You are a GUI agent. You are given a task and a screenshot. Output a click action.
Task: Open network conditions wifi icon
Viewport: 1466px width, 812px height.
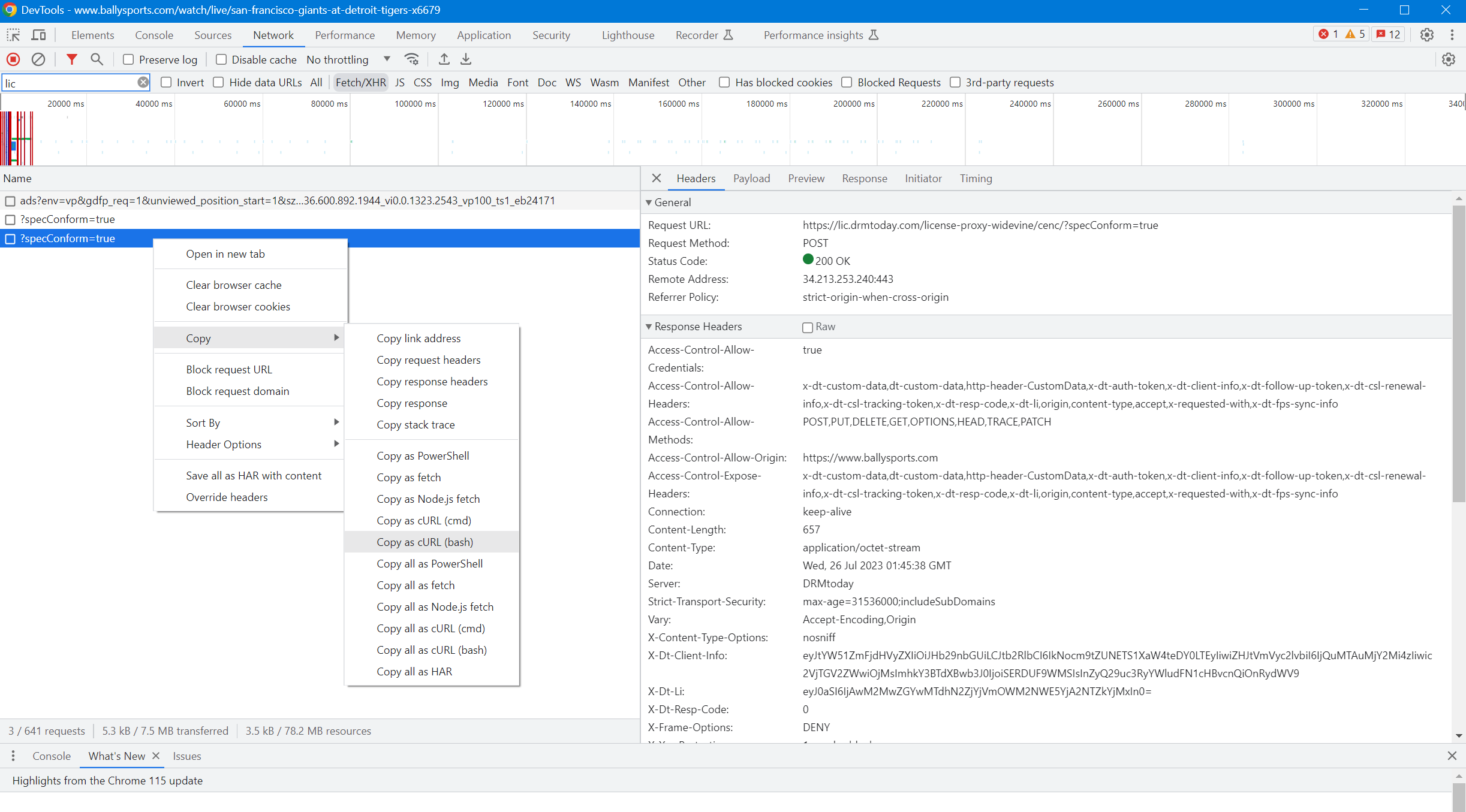click(x=411, y=59)
